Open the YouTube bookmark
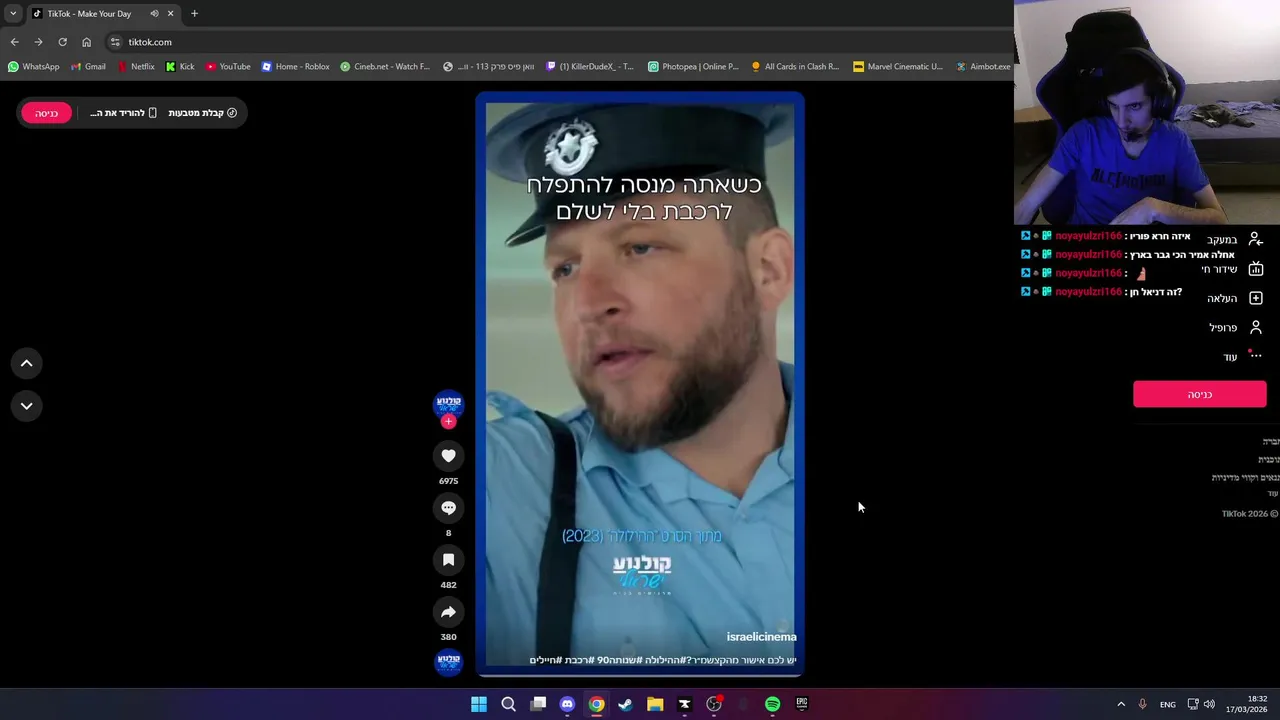Viewport: 1280px width, 720px height. (x=228, y=67)
